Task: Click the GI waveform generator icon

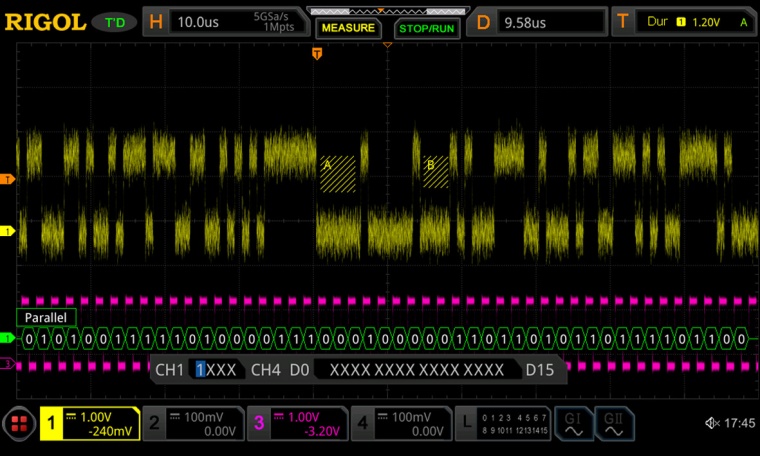Action: pyautogui.click(x=573, y=424)
